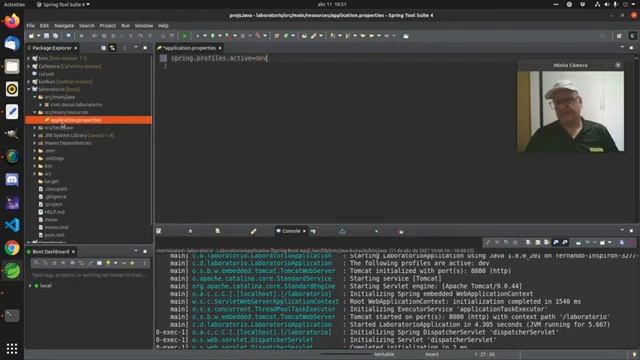The height and width of the screenshot is (360, 640).
Task: Show applications grid in the dock
Action: coord(12,348)
